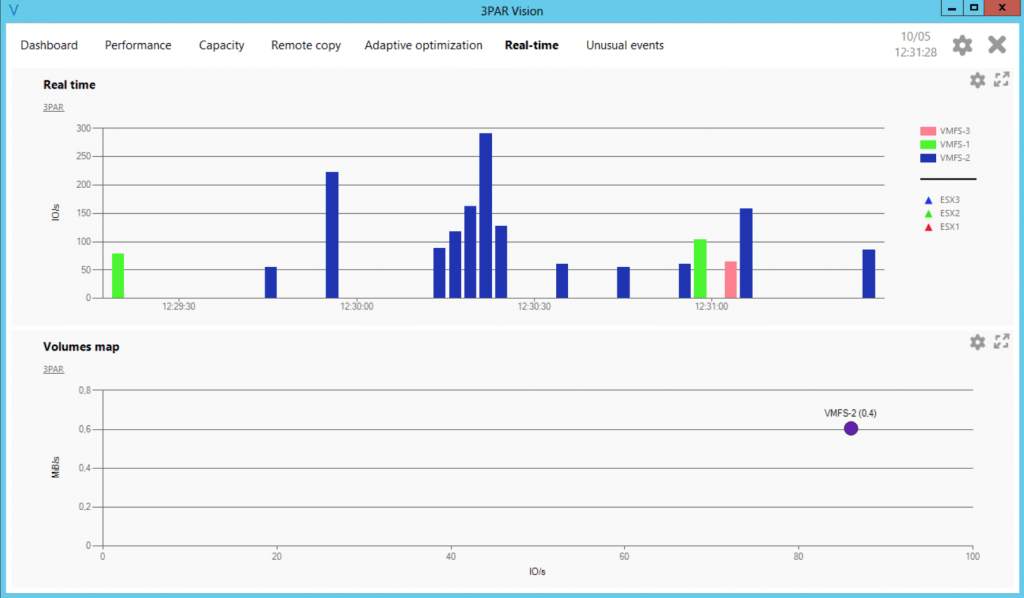Expand Real time chart to fullscreen
Screen dimensions: 1024x598
click(1002, 80)
